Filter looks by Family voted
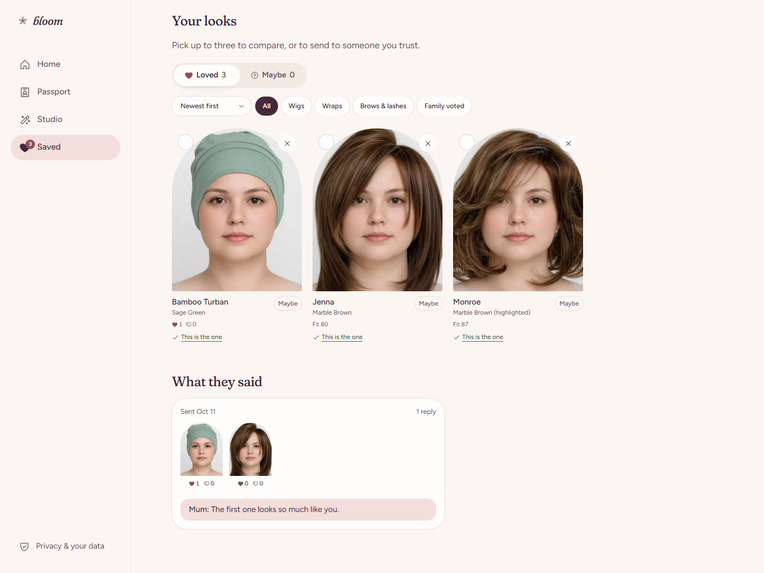This screenshot has width=764, height=573. coord(444,106)
